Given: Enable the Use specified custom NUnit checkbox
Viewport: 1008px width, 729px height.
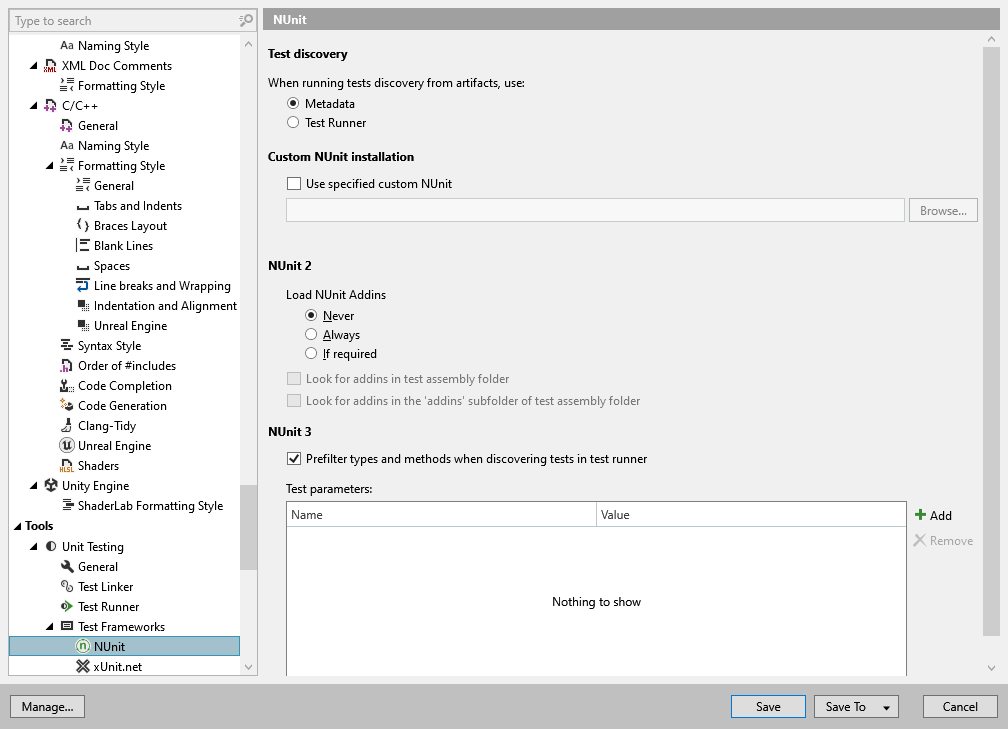Looking at the screenshot, I should coord(295,183).
